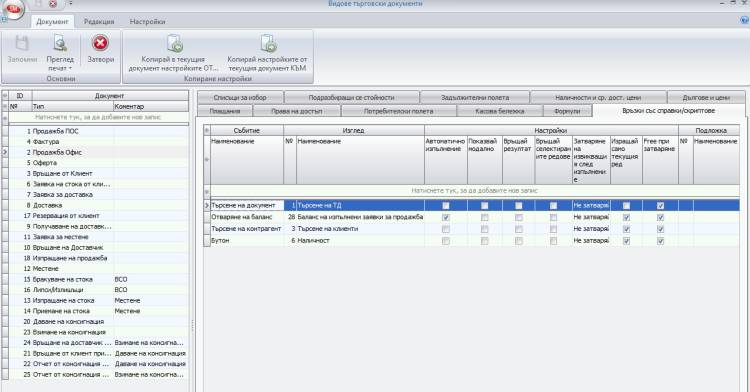Screen dimensions: 750x392
Task: Click the Бутон event name cell
Action: 247,241
